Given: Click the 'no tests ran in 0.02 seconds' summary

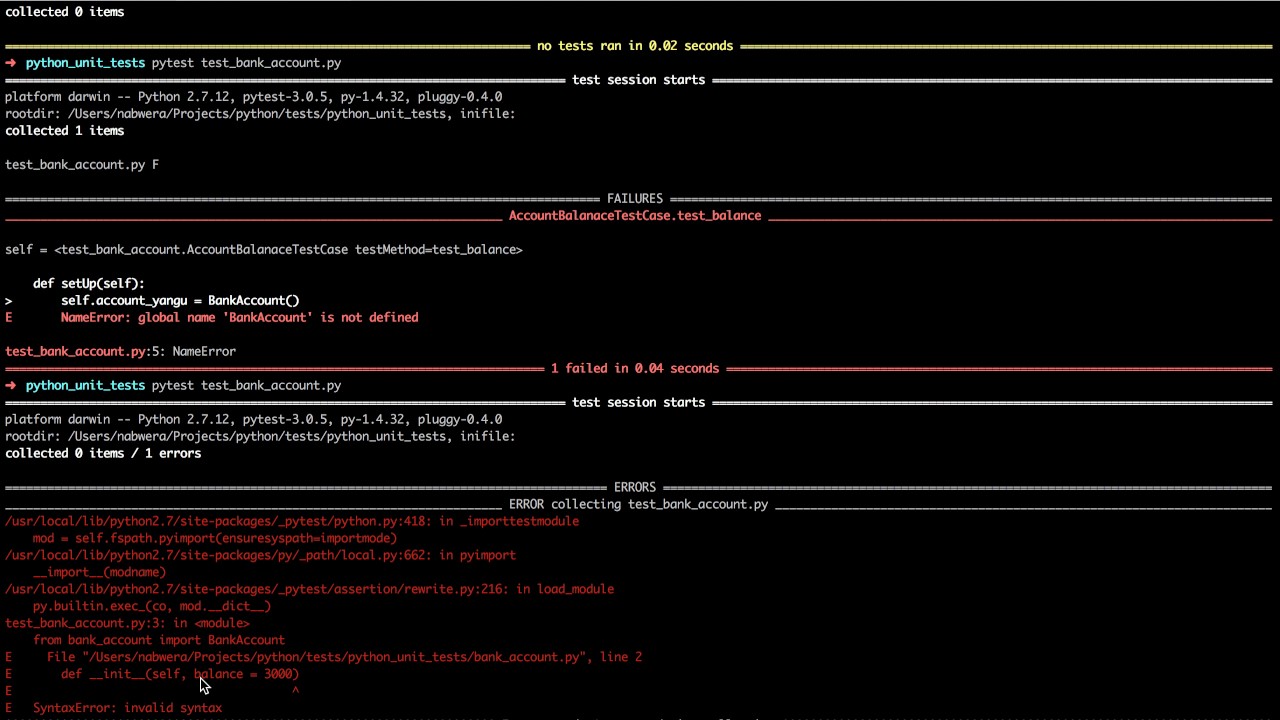Looking at the screenshot, I should pyautogui.click(x=634, y=46).
